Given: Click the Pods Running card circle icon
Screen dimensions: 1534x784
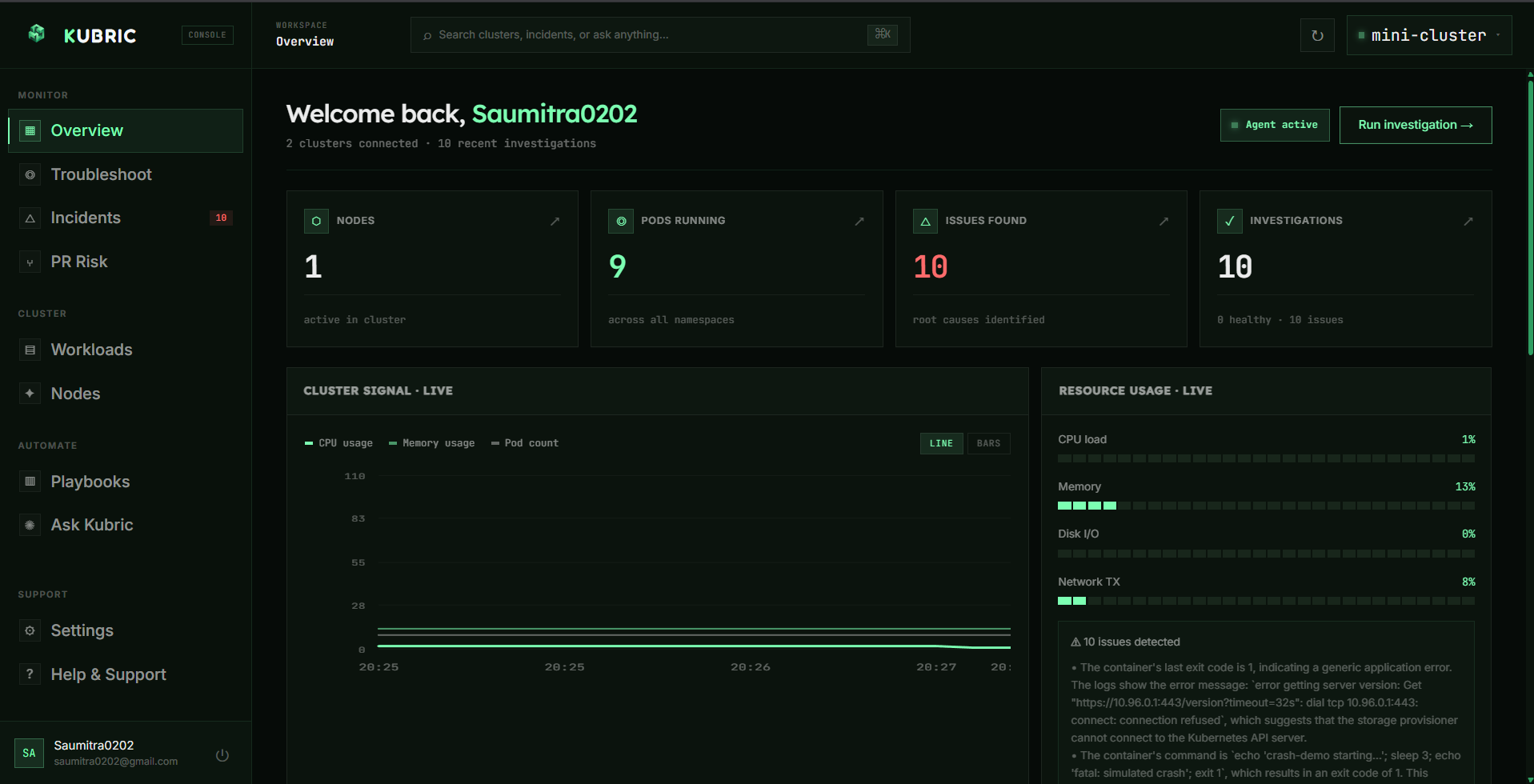Looking at the screenshot, I should coord(621,221).
